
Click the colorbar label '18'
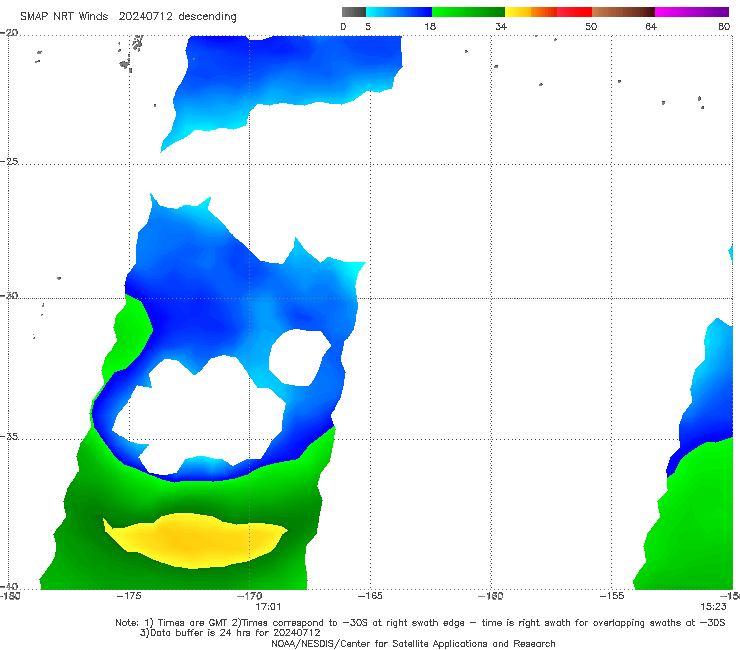(430, 26)
